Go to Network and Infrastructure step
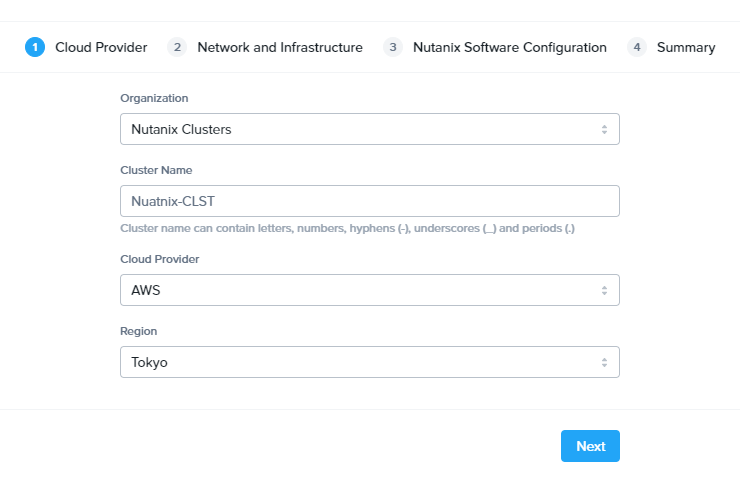Viewport: 740px width, 477px height. tap(280, 47)
